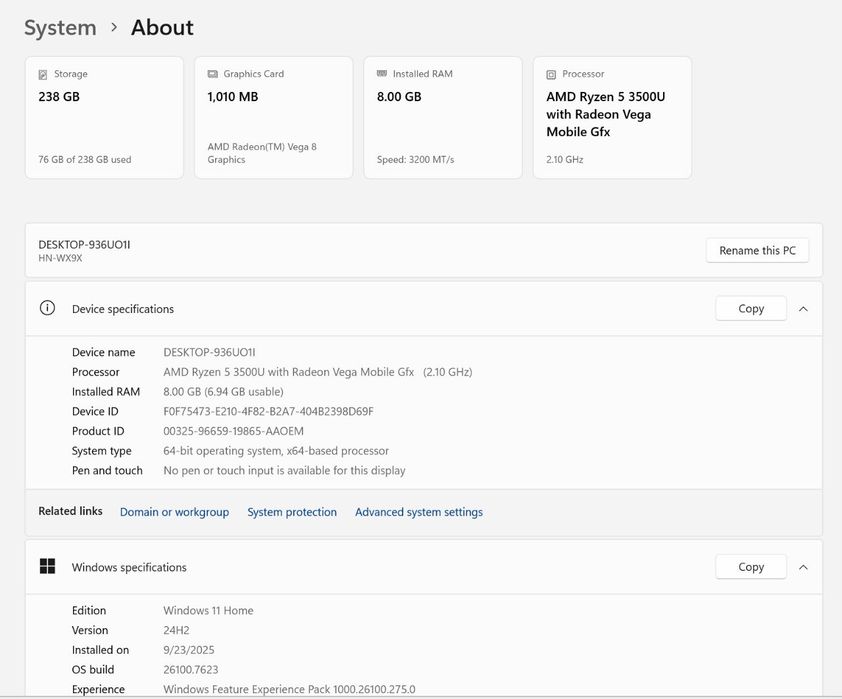This screenshot has width=842, height=699.
Task: Open the 238 GB Storage card
Action: point(104,118)
